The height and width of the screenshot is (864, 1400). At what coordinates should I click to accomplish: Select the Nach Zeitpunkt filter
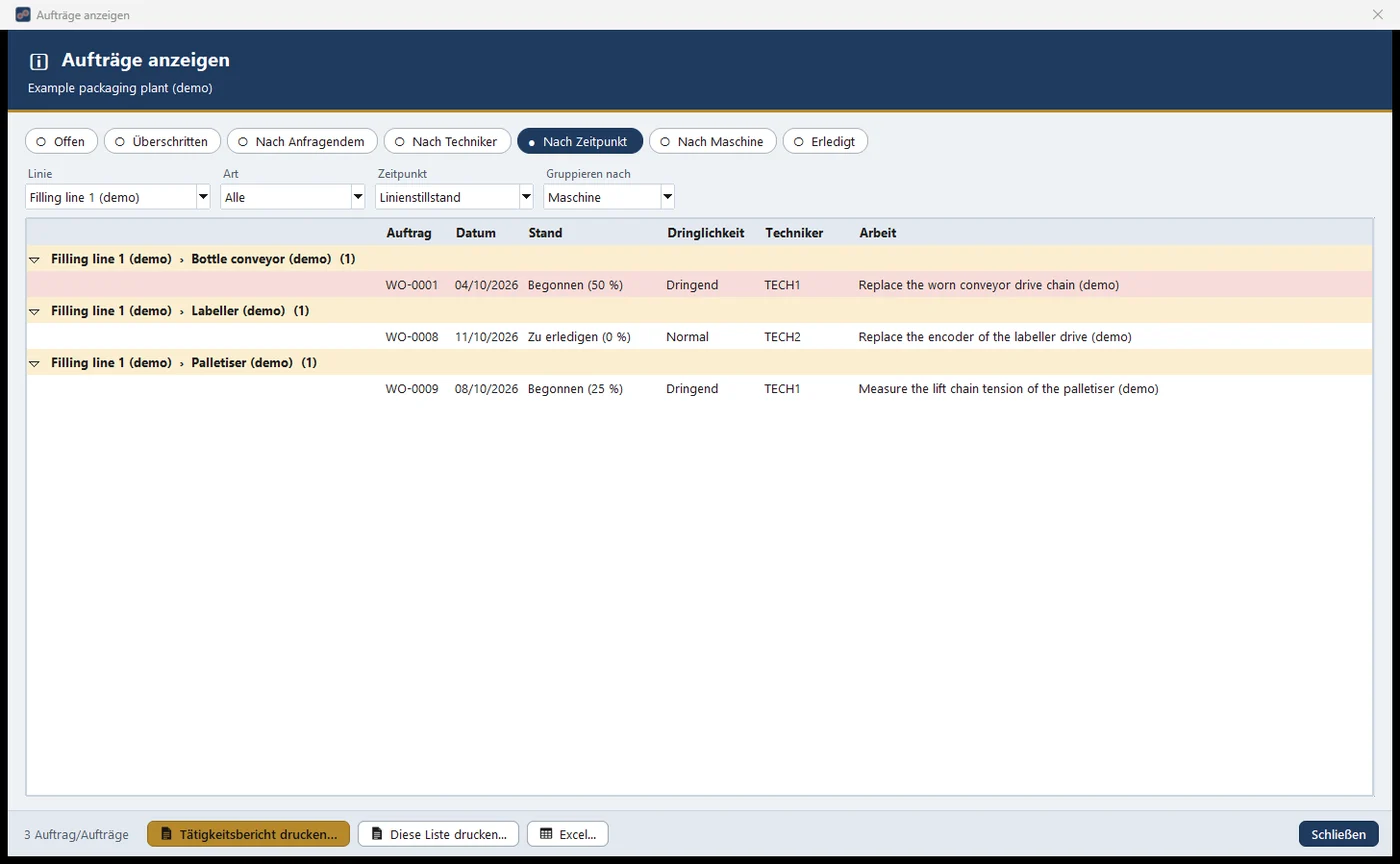580,141
